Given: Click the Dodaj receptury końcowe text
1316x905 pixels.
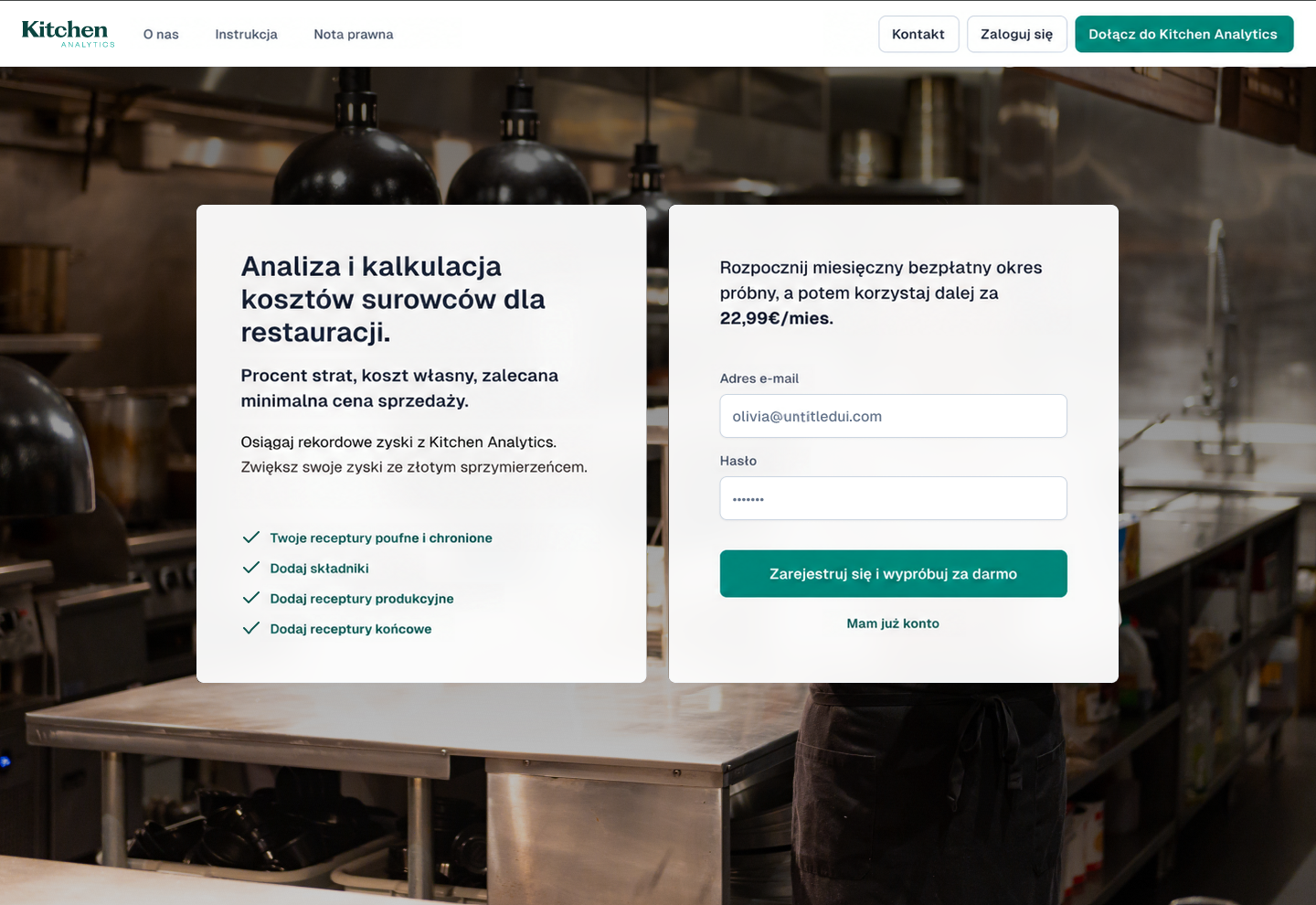Looking at the screenshot, I should pos(351,629).
